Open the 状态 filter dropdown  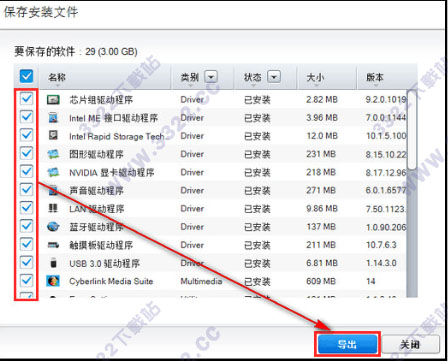(x=274, y=77)
